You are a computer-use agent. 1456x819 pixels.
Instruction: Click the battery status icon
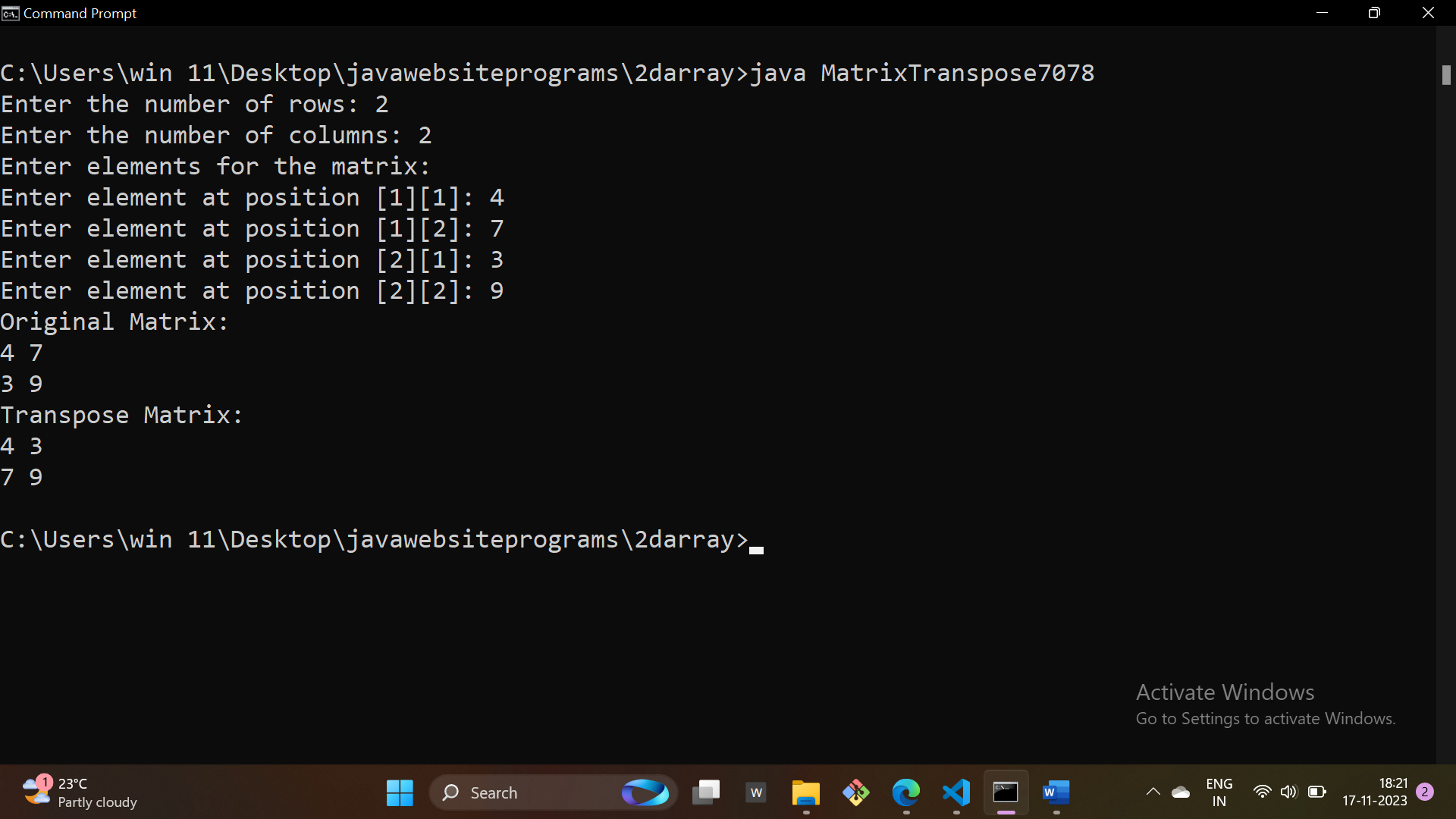pos(1317,792)
